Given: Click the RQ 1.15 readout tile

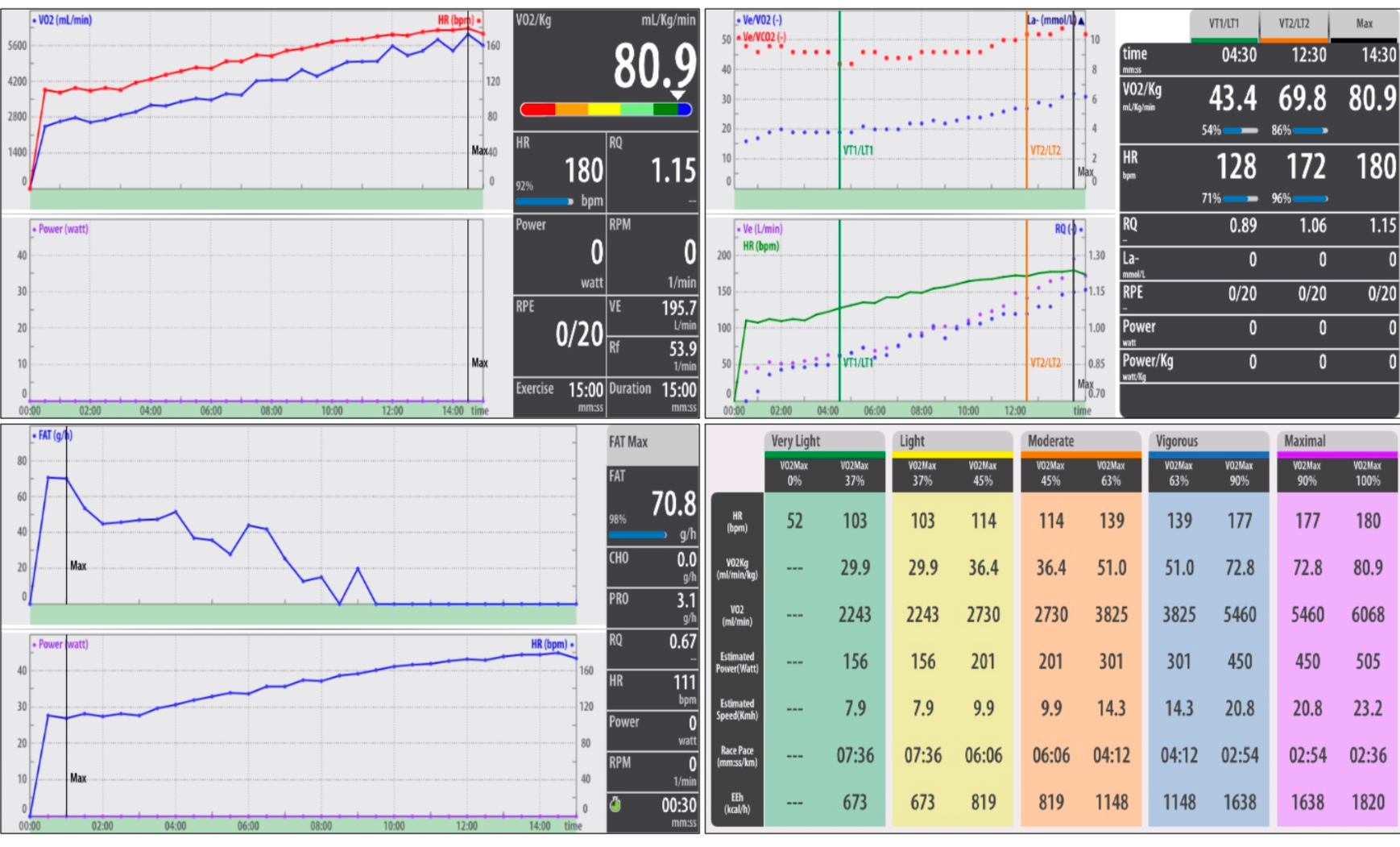Looking at the screenshot, I should tap(653, 172).
